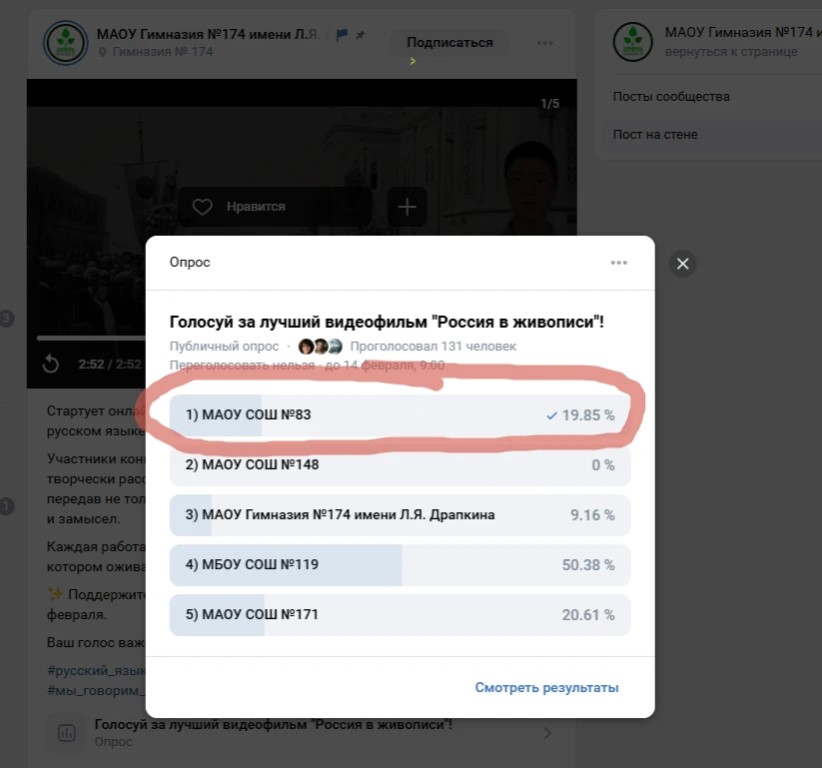Screen dimensions: 822x768
Task: Click the 20.61 % result value
Action: pyautogui.click(x=588, y=615)
